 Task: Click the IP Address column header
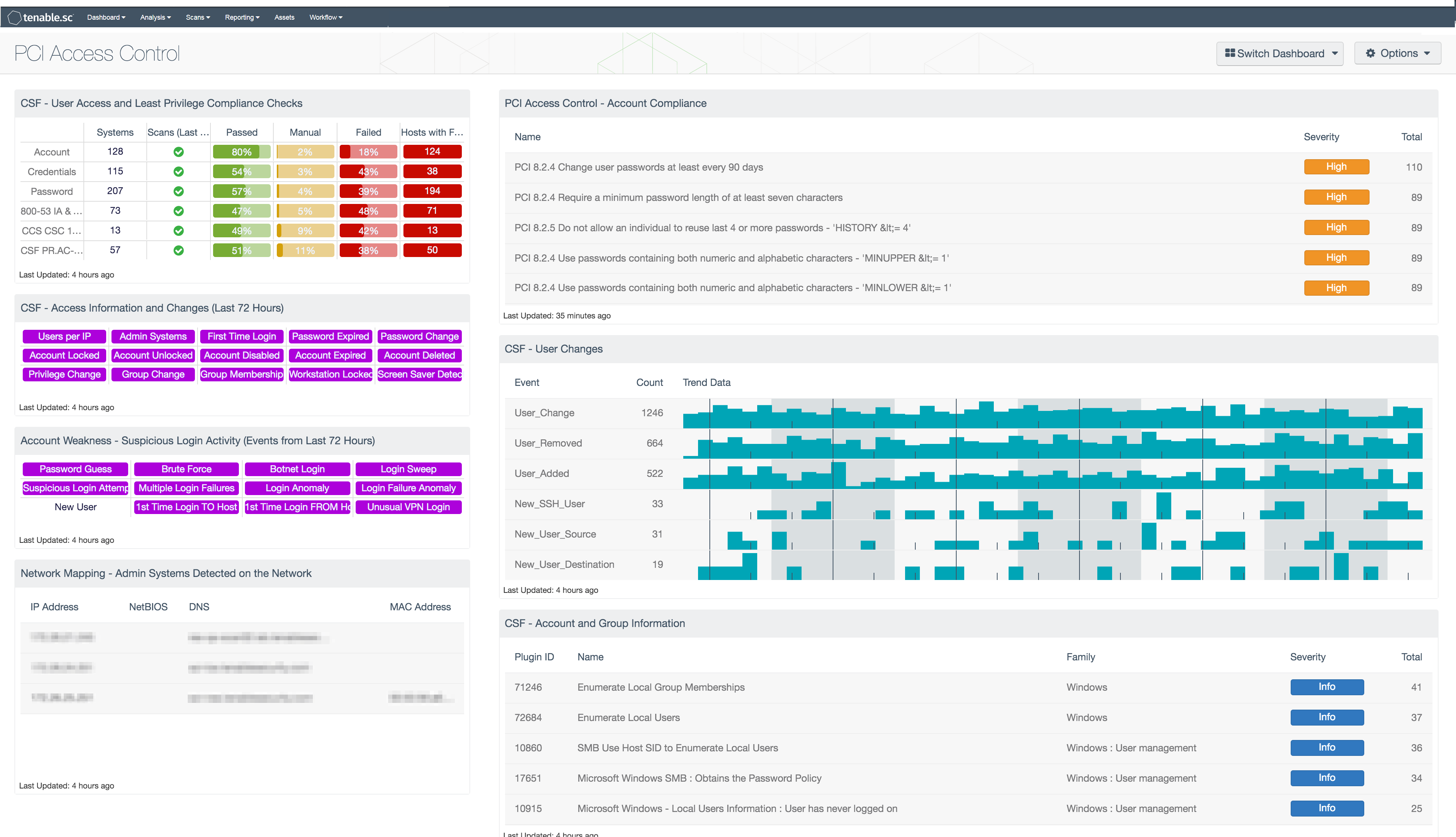tap(54, 607)
